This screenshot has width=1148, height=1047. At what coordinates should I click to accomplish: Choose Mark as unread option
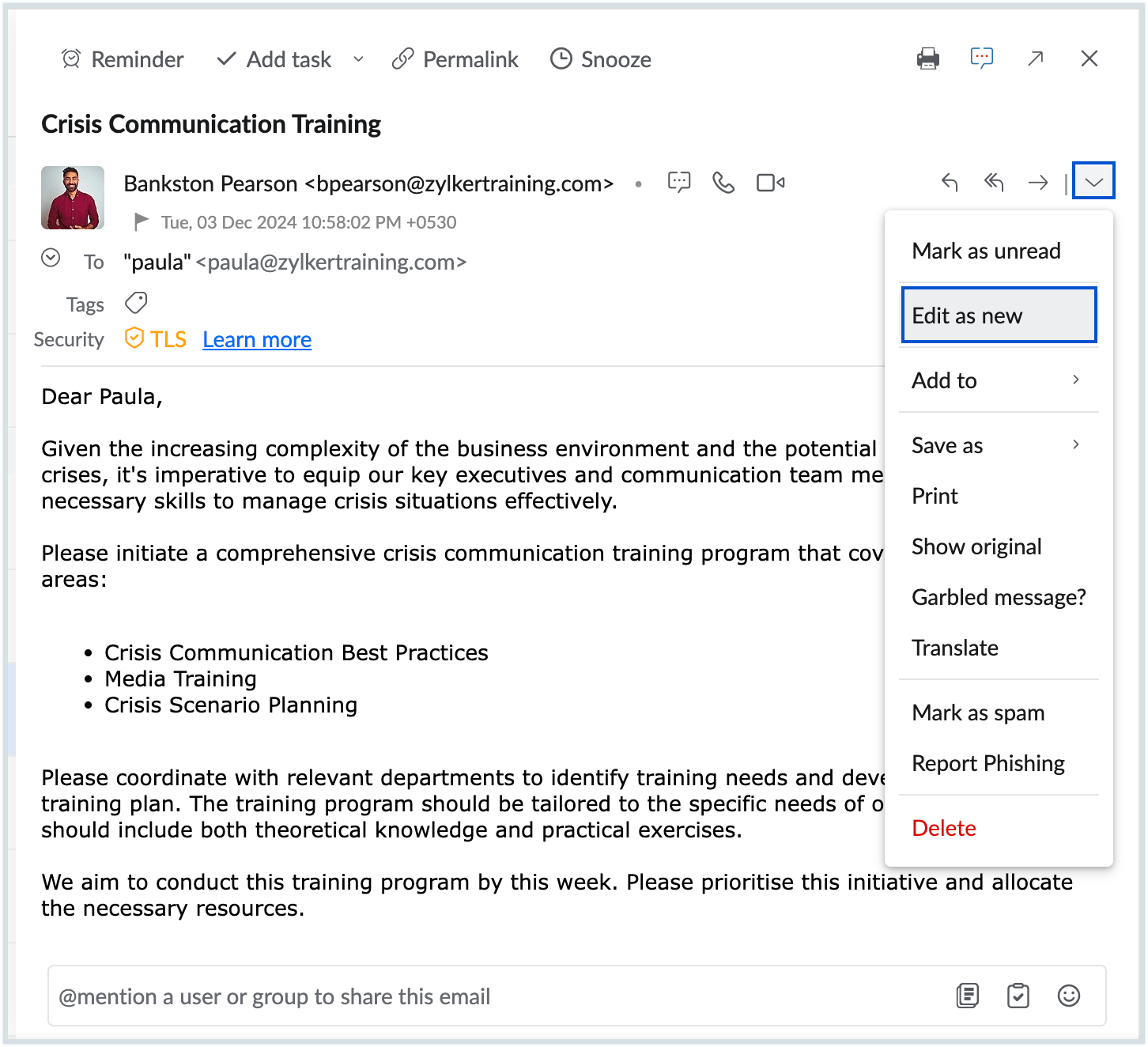986,251
